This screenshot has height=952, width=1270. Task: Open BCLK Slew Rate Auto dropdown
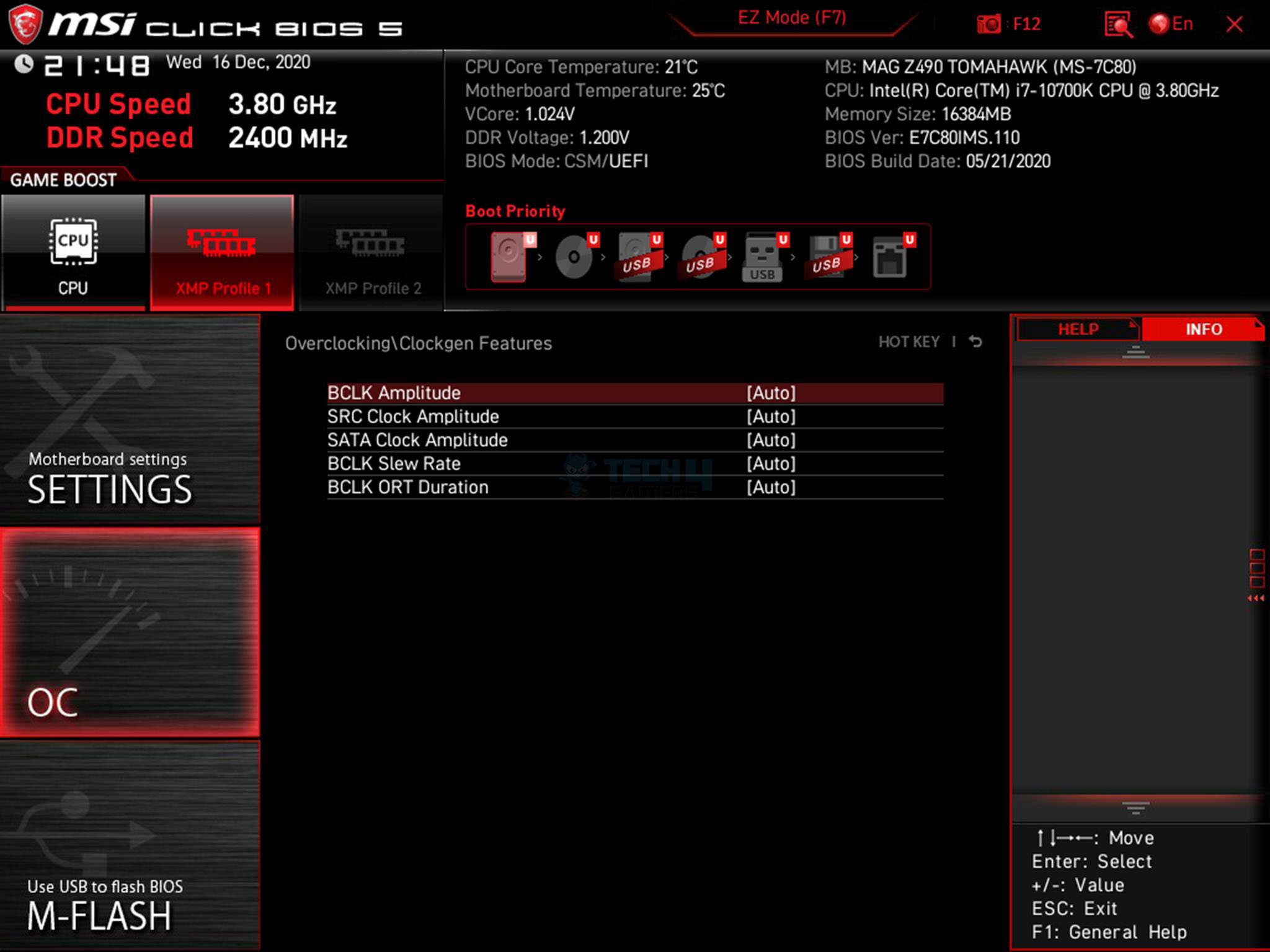pos(771,464)
